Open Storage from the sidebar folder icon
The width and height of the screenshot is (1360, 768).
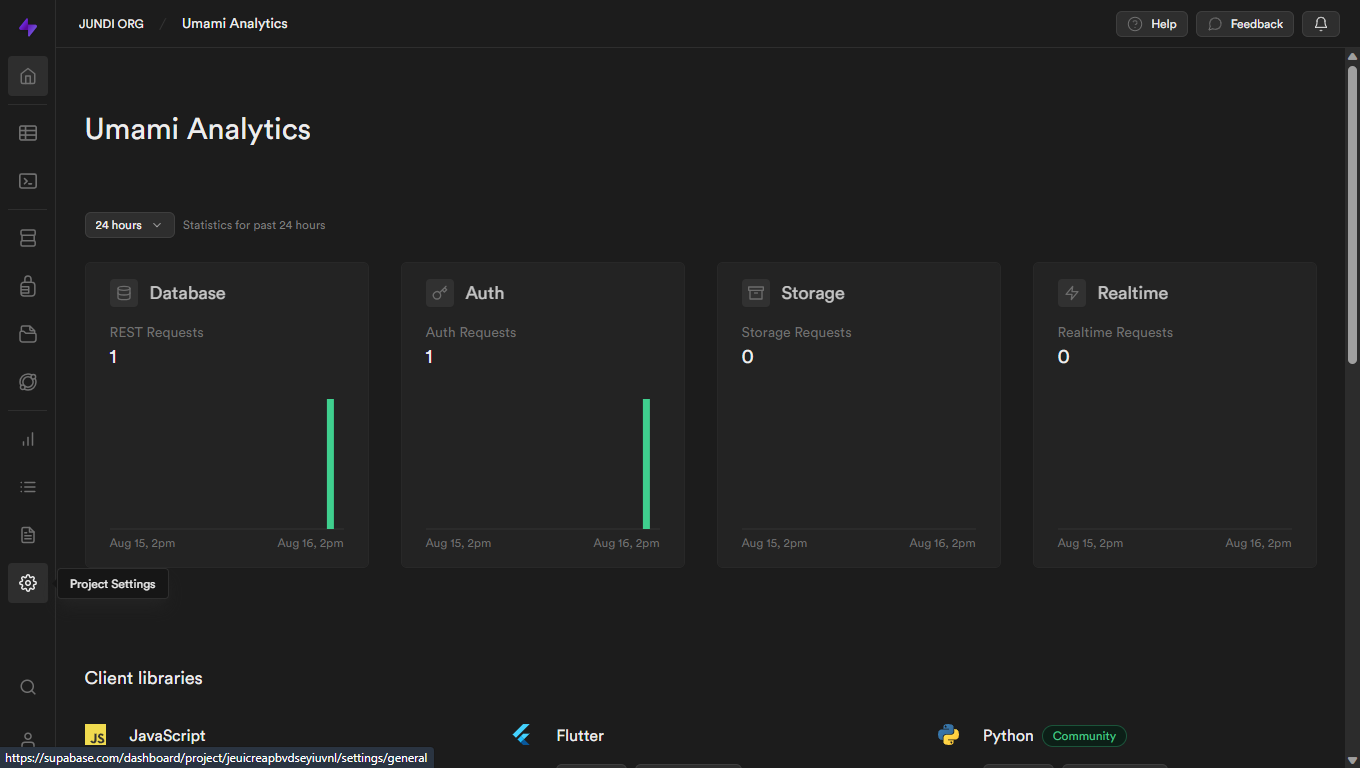pos(28,334)
